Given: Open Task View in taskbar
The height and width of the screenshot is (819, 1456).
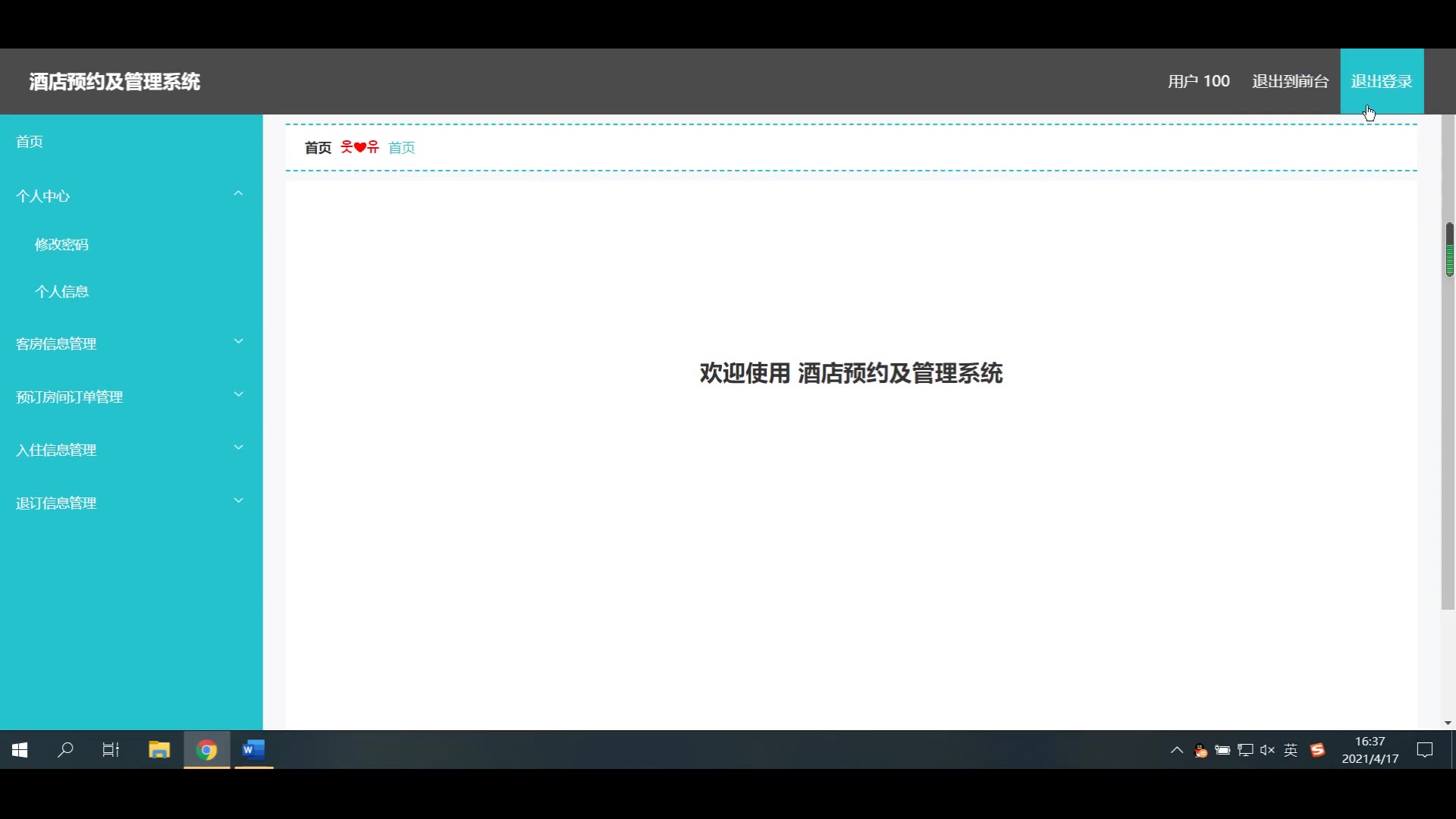Looking at the screenshot, I should [x=111, y=750].
